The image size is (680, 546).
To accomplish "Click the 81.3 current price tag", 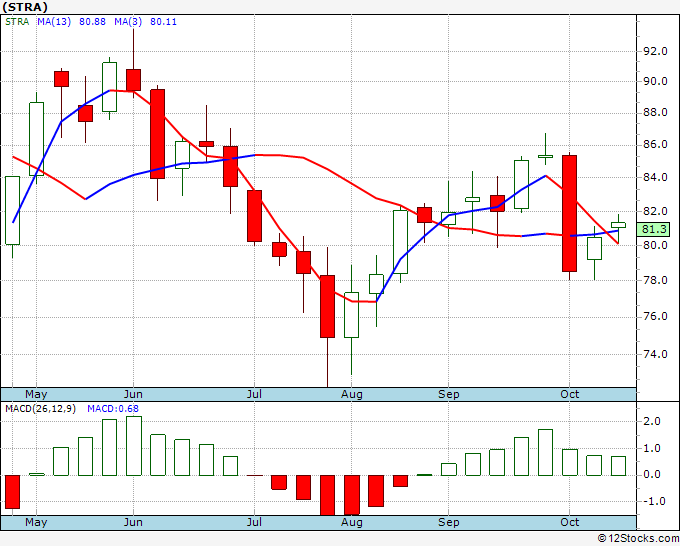I will click(x=654, y=229).
